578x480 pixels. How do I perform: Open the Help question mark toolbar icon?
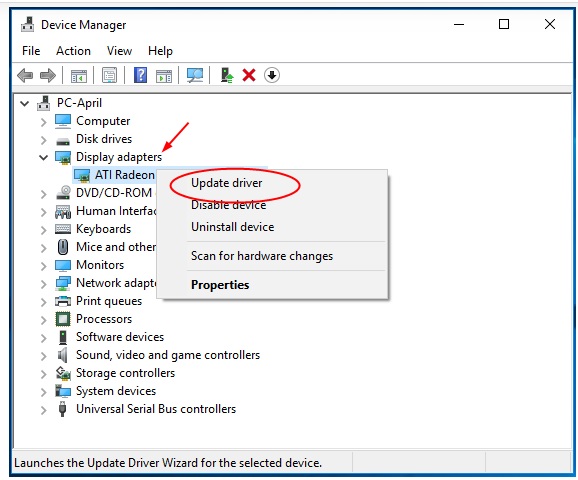click(140, 75)
